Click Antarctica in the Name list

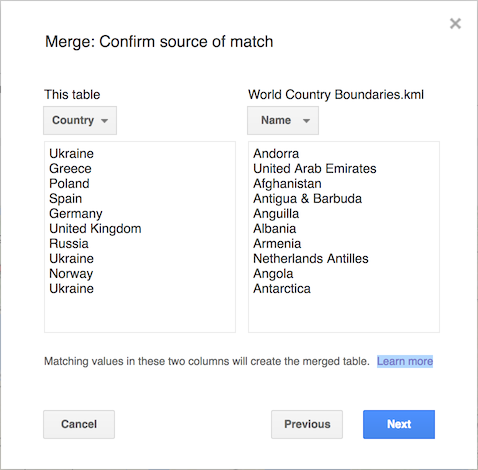(x=282, y=289)
